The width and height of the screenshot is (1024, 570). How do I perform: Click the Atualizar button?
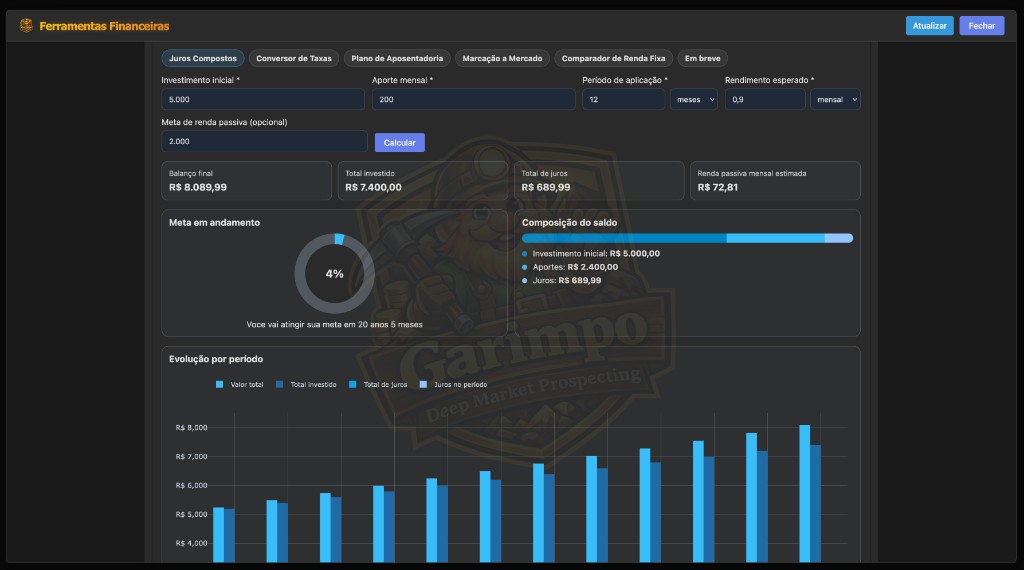coord(929,25)
